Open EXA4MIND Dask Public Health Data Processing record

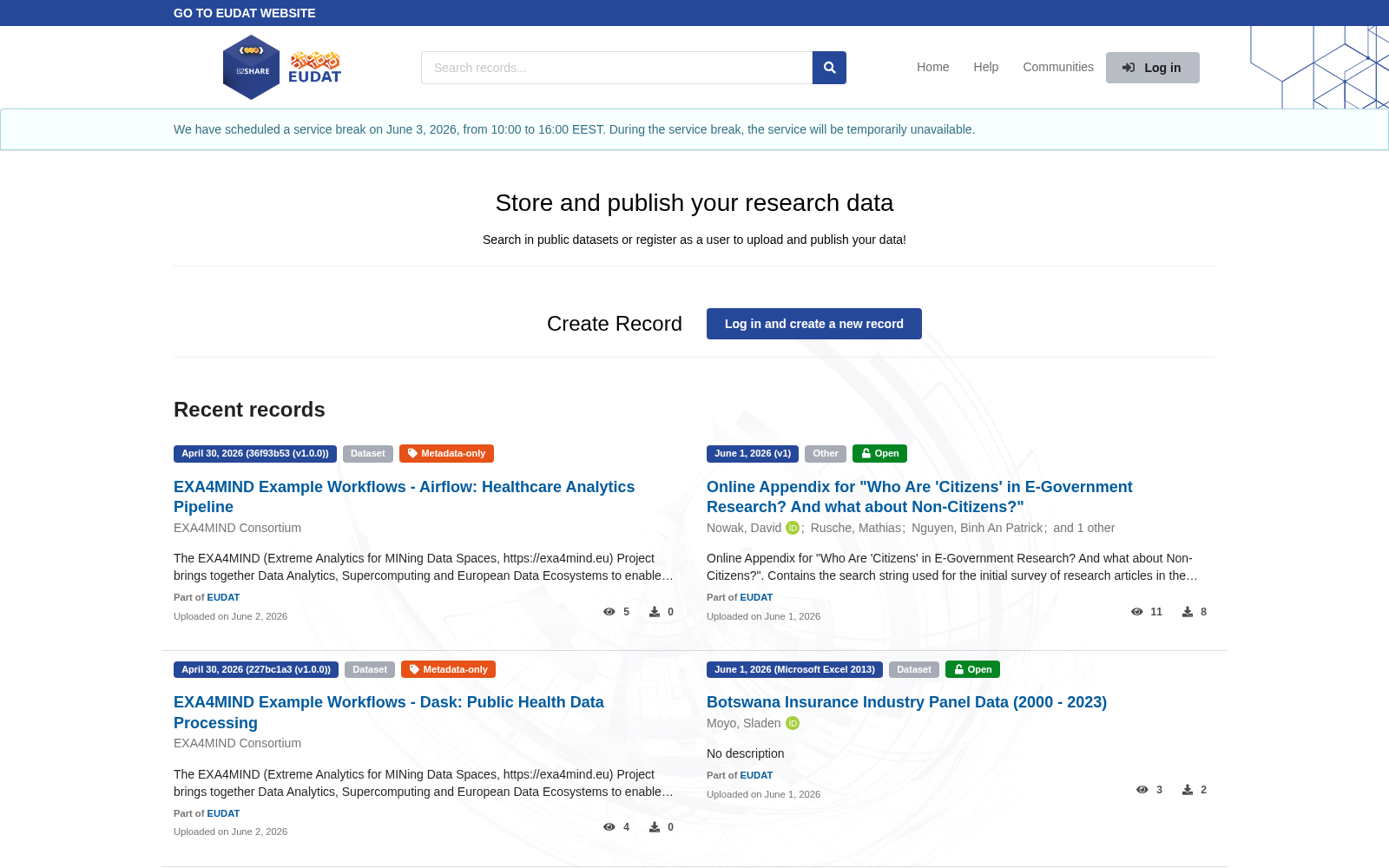pyautogui.click(x=388, y=713)
